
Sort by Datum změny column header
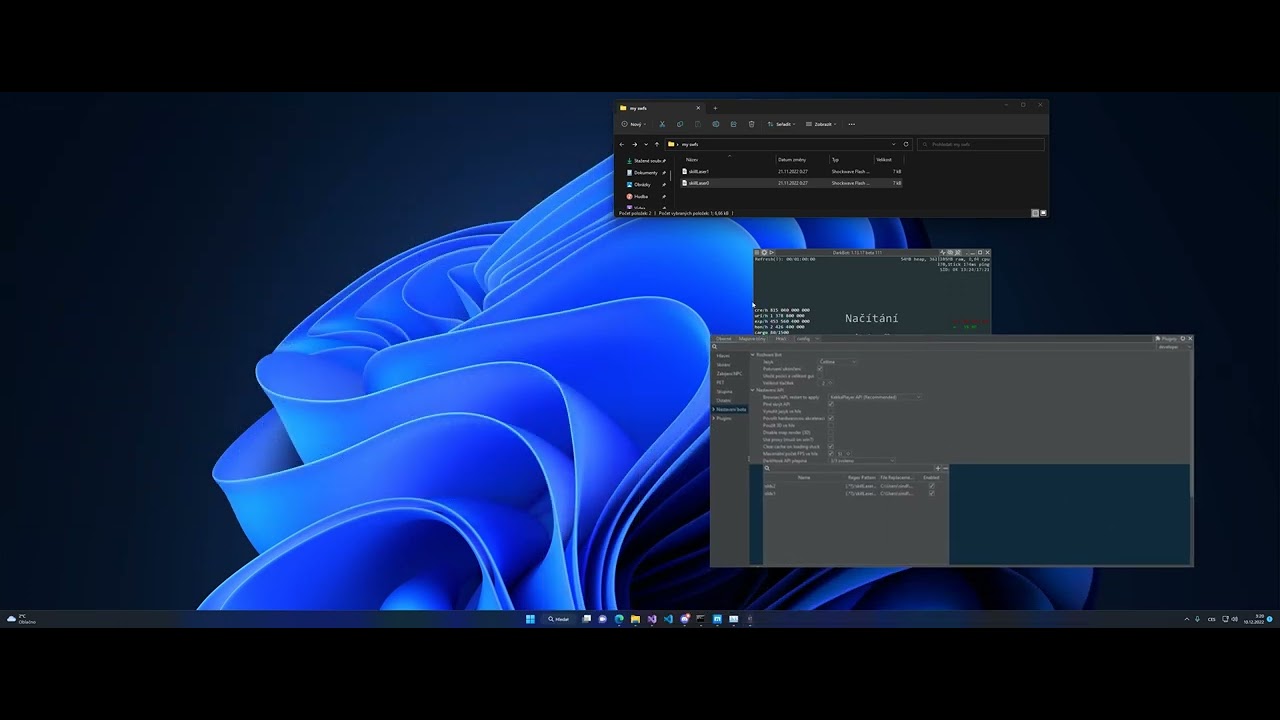[792, 160]
